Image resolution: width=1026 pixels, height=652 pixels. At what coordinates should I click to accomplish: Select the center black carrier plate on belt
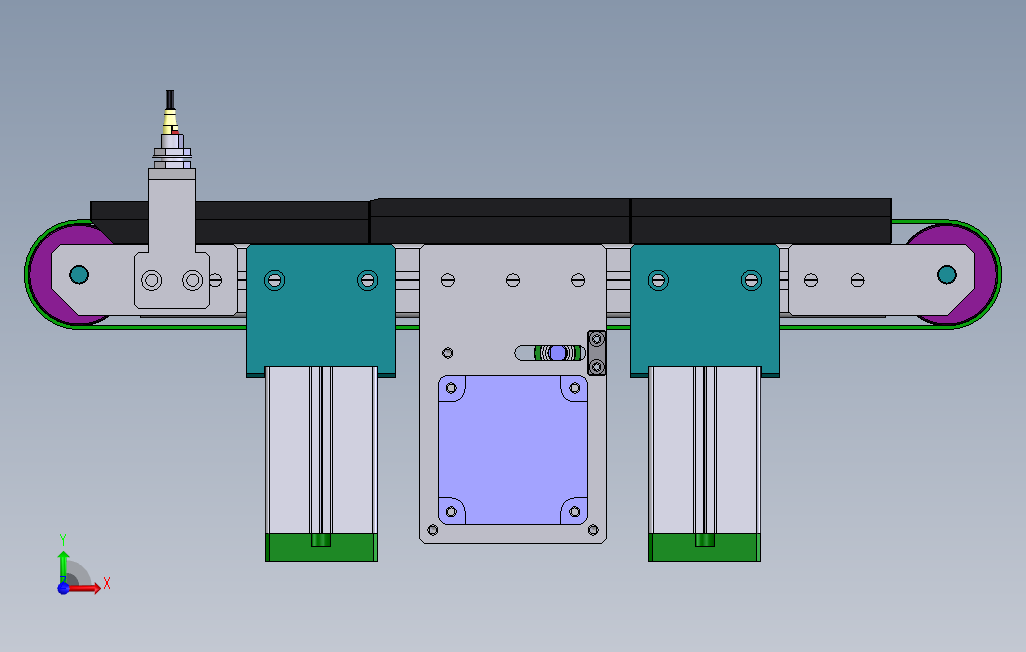(500, 221)
